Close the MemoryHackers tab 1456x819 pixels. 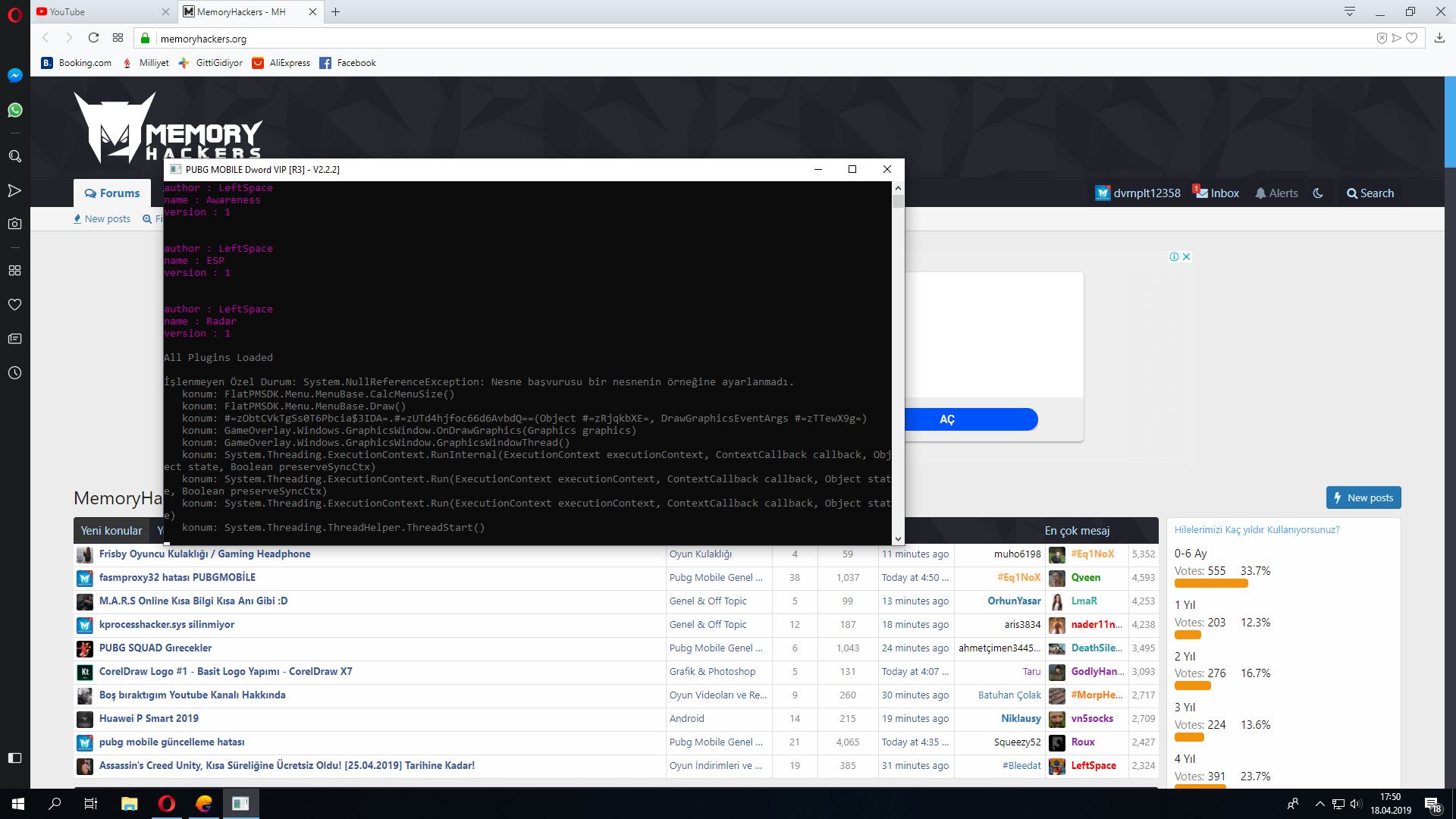point(312,12)
